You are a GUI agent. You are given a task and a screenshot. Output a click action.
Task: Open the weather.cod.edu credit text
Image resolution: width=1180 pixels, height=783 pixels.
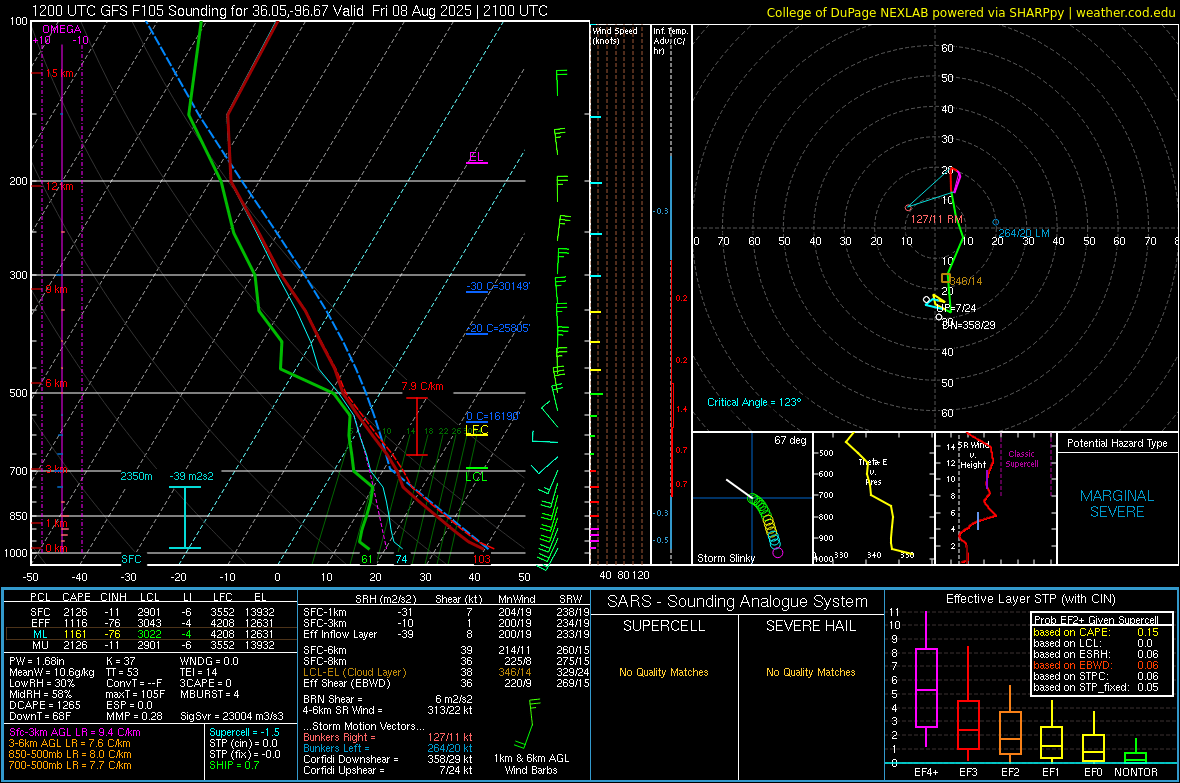1125,13
